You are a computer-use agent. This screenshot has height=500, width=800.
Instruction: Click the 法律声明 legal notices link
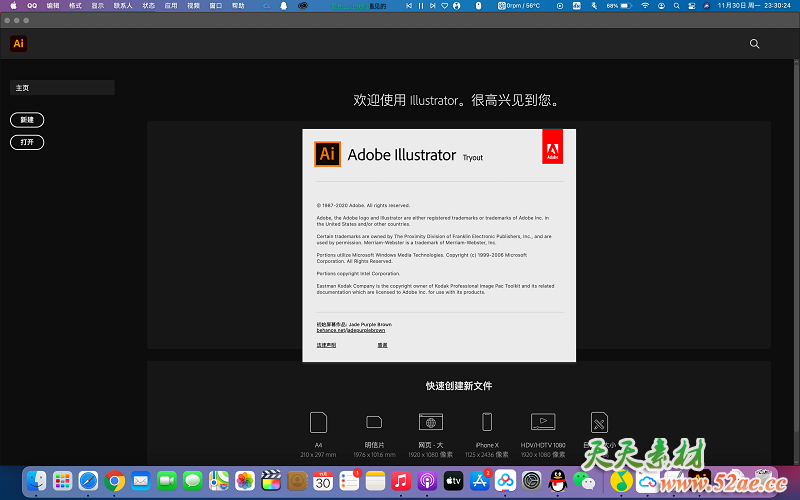(x=326, y=345)
